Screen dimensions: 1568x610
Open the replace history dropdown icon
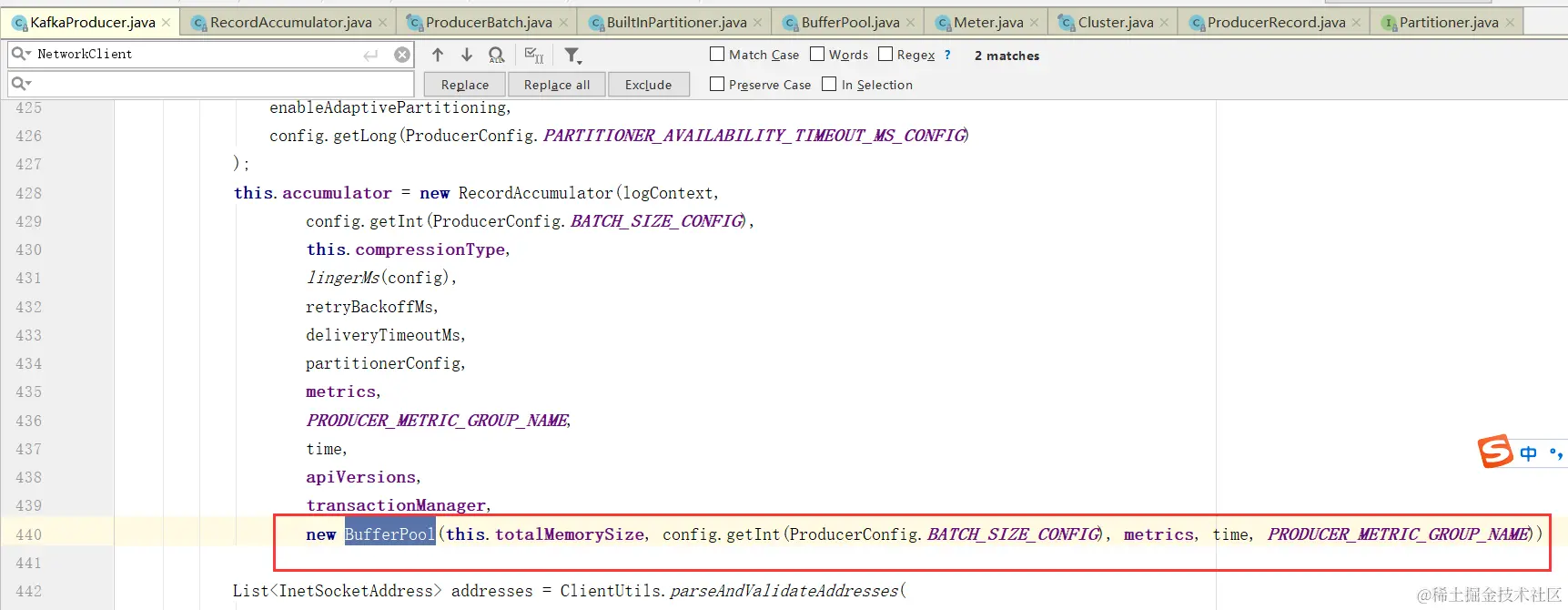point(21,84)
